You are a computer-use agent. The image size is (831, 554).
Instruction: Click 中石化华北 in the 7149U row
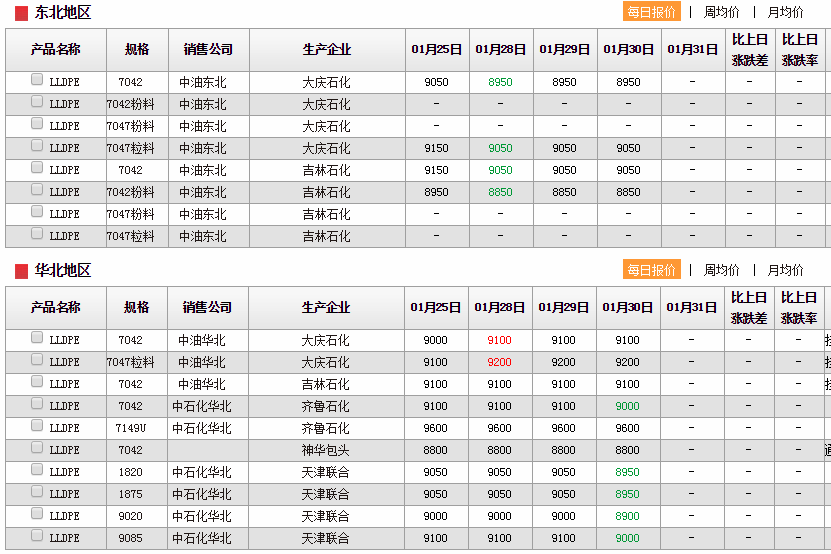[202, 428]
